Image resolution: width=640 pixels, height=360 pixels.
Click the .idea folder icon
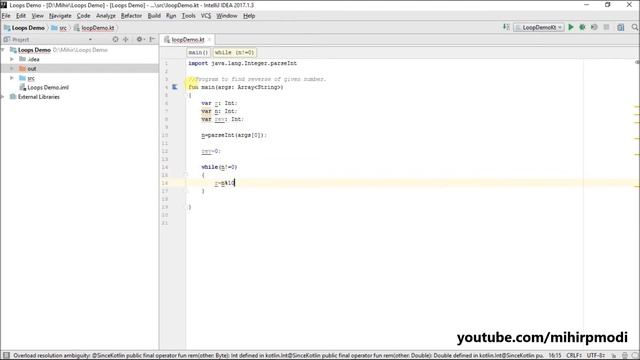tap(22, 59)
